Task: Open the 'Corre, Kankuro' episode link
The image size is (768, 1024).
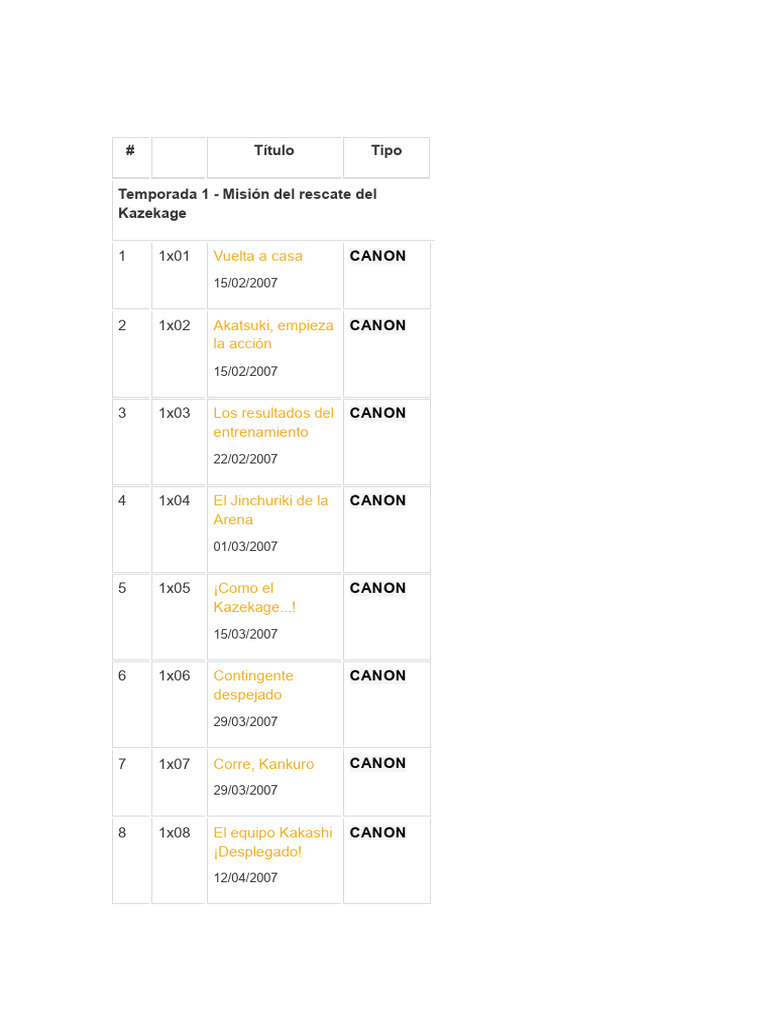Action: pos(263,764)
